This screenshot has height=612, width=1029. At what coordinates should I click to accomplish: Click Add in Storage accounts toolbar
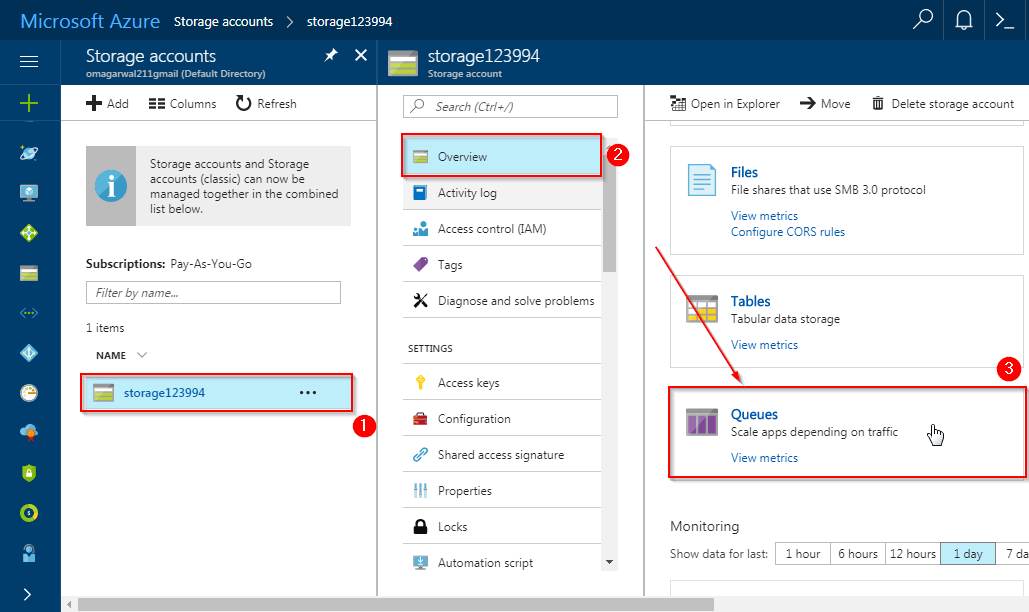[108, 104]
